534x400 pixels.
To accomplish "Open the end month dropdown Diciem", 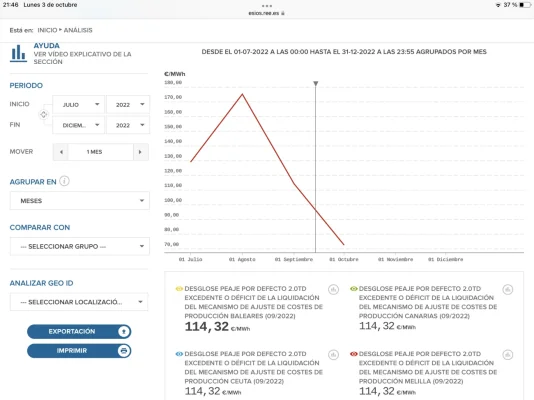I will [78, 125].
